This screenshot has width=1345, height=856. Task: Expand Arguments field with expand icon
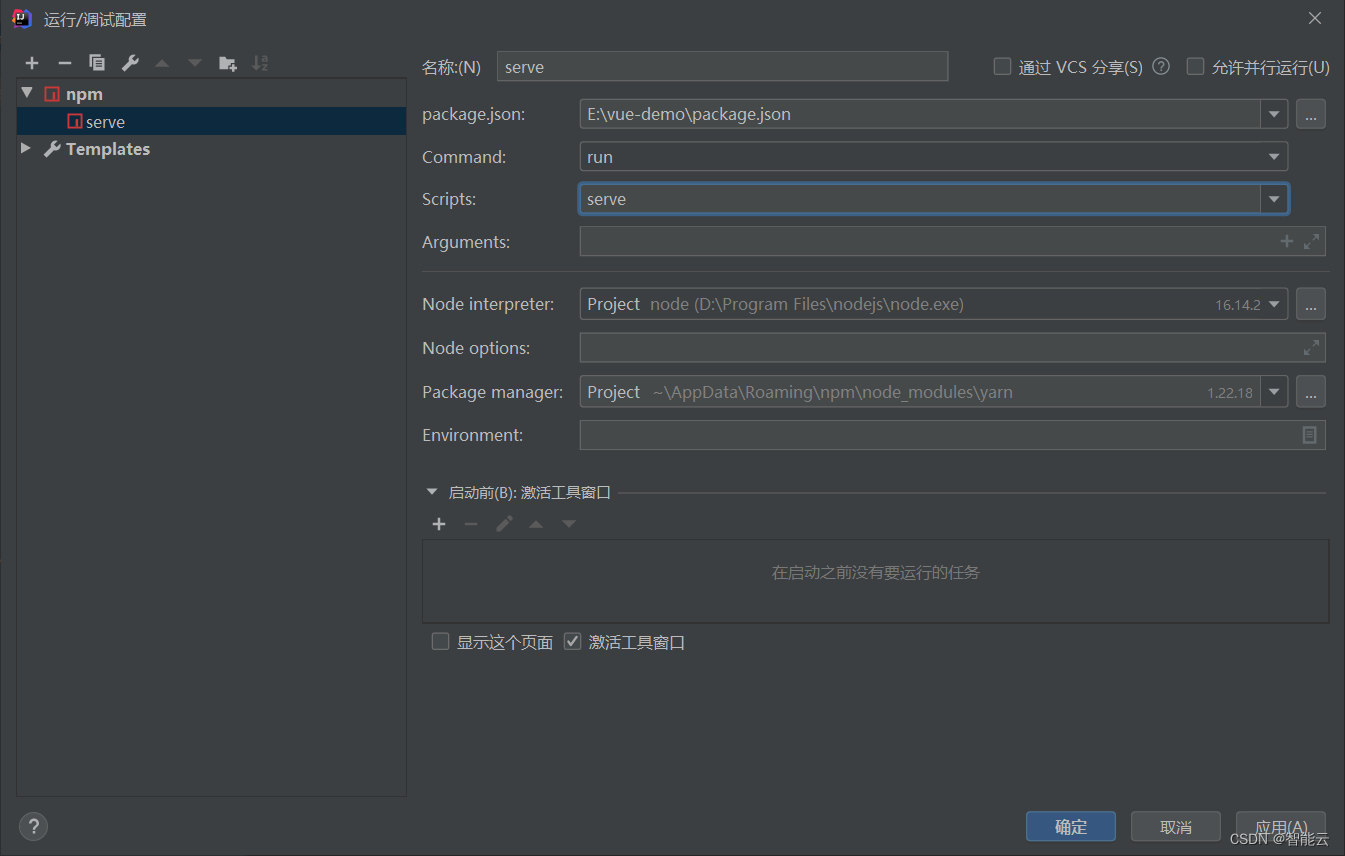[1312, 241]
